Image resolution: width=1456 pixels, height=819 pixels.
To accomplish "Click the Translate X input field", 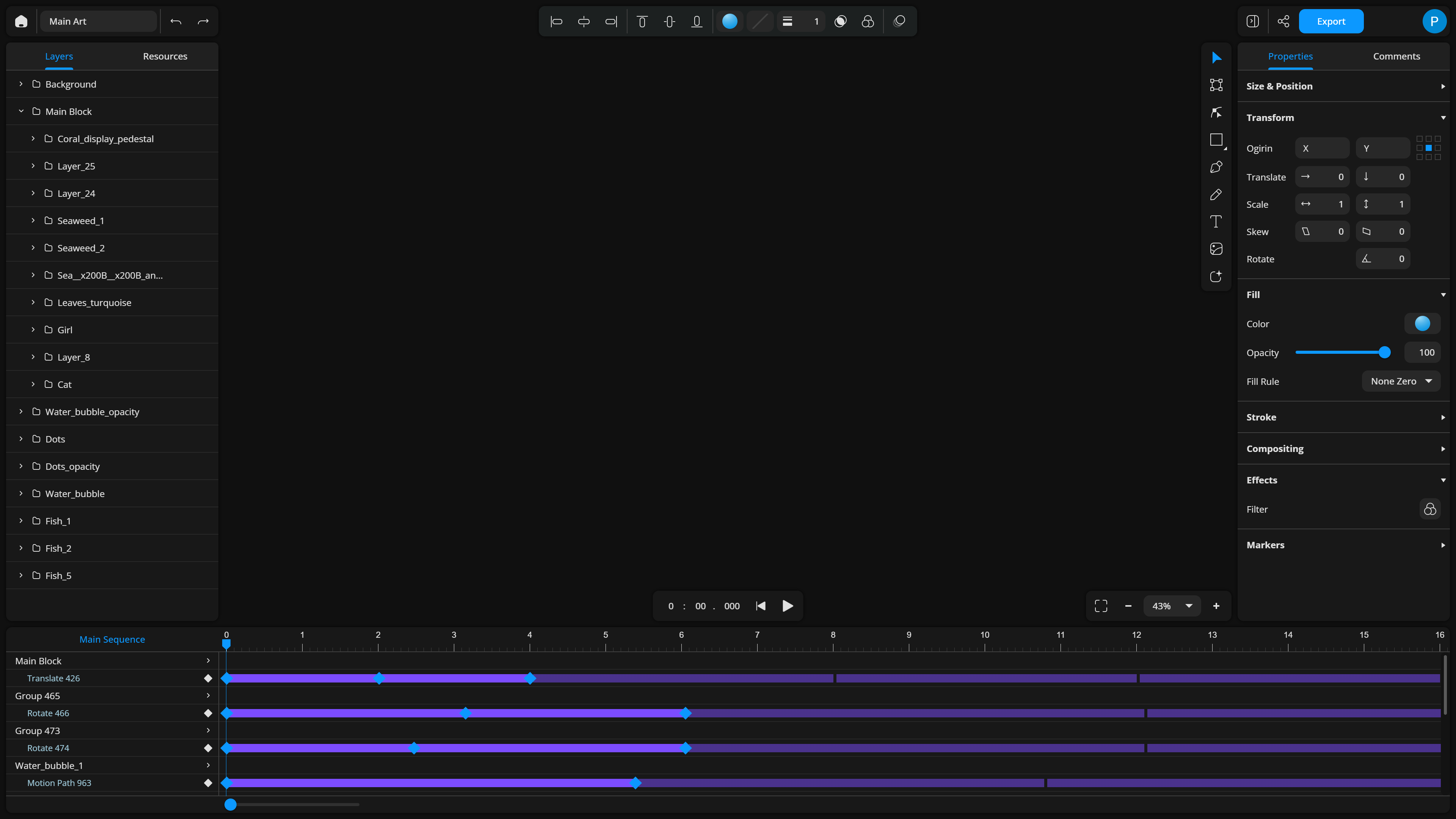I will [x=1322, y=177].
